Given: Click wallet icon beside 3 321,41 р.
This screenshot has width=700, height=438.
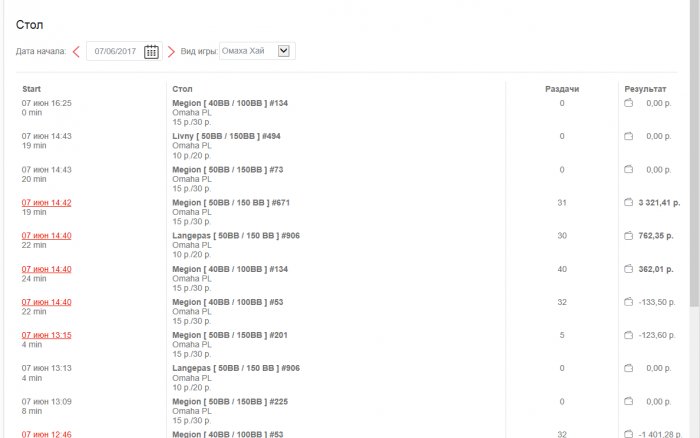Looking at the screenshot, I should coord(629,202).
